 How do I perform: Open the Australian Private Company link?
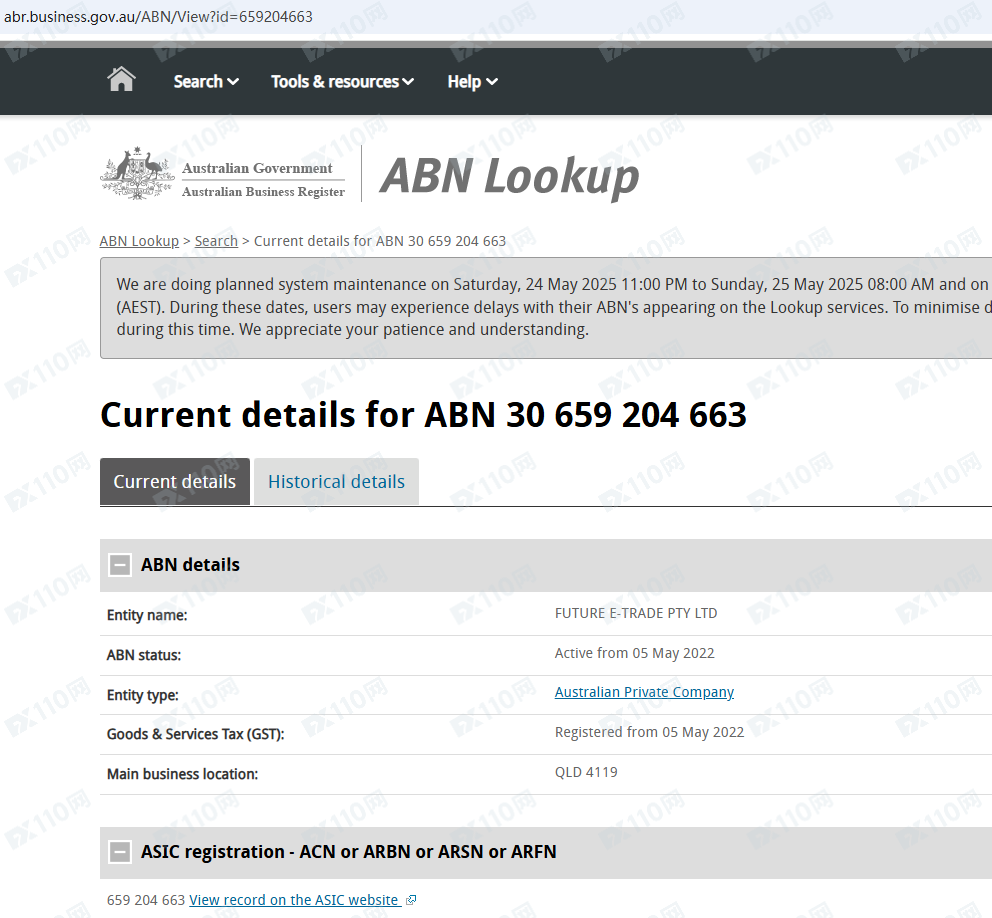644,692
